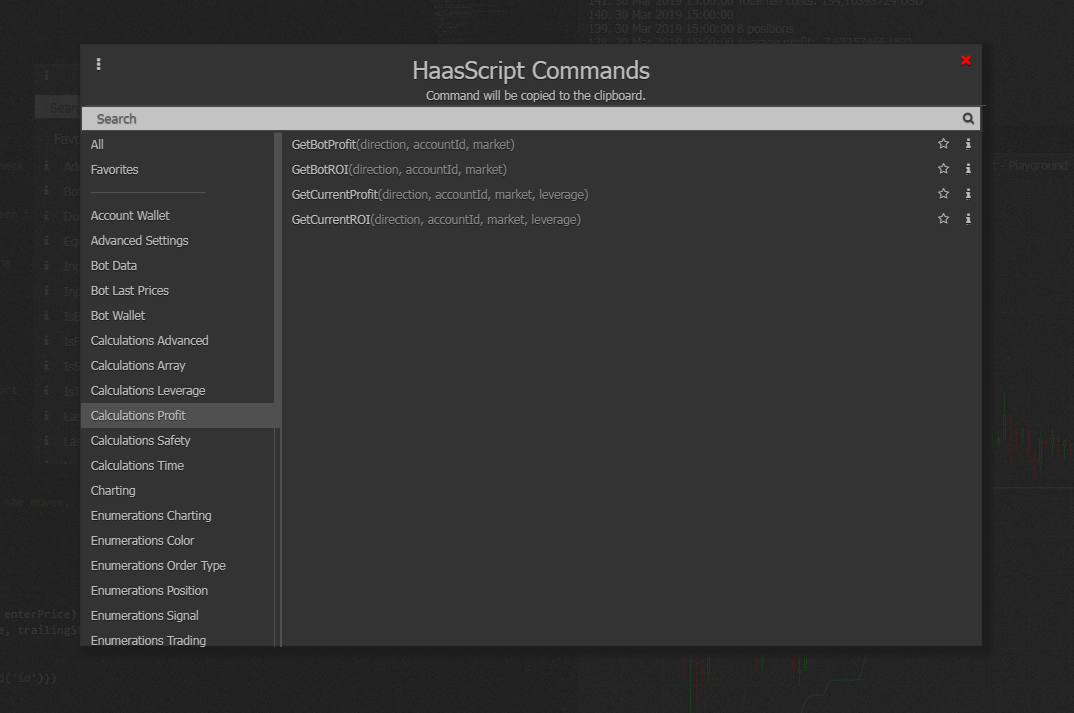Switch to the Charting category
This screenshot has height=713, width=1074.
(x=113, y=490)
